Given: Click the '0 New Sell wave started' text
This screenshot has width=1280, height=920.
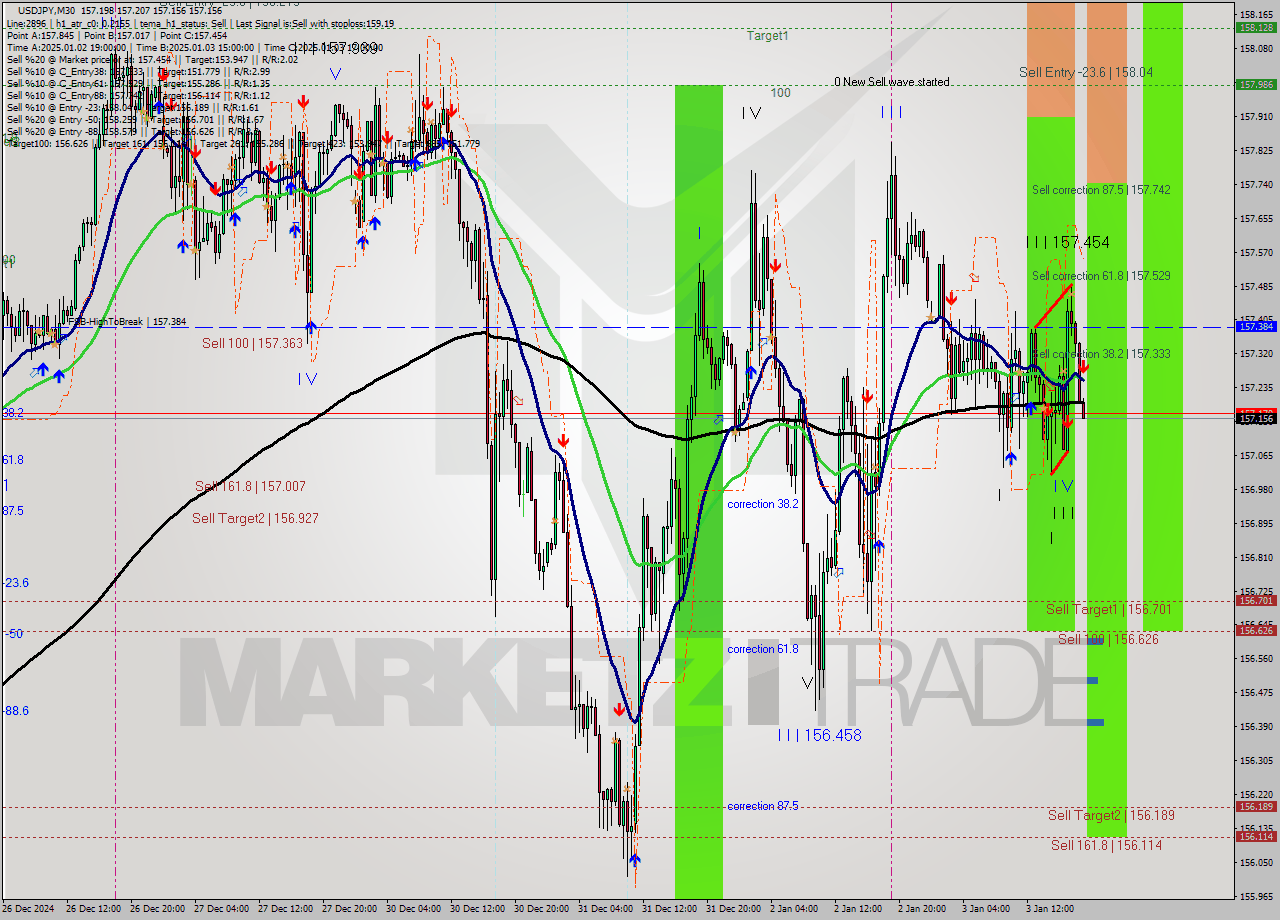Looking at the screenshot, I should point(892,82).
